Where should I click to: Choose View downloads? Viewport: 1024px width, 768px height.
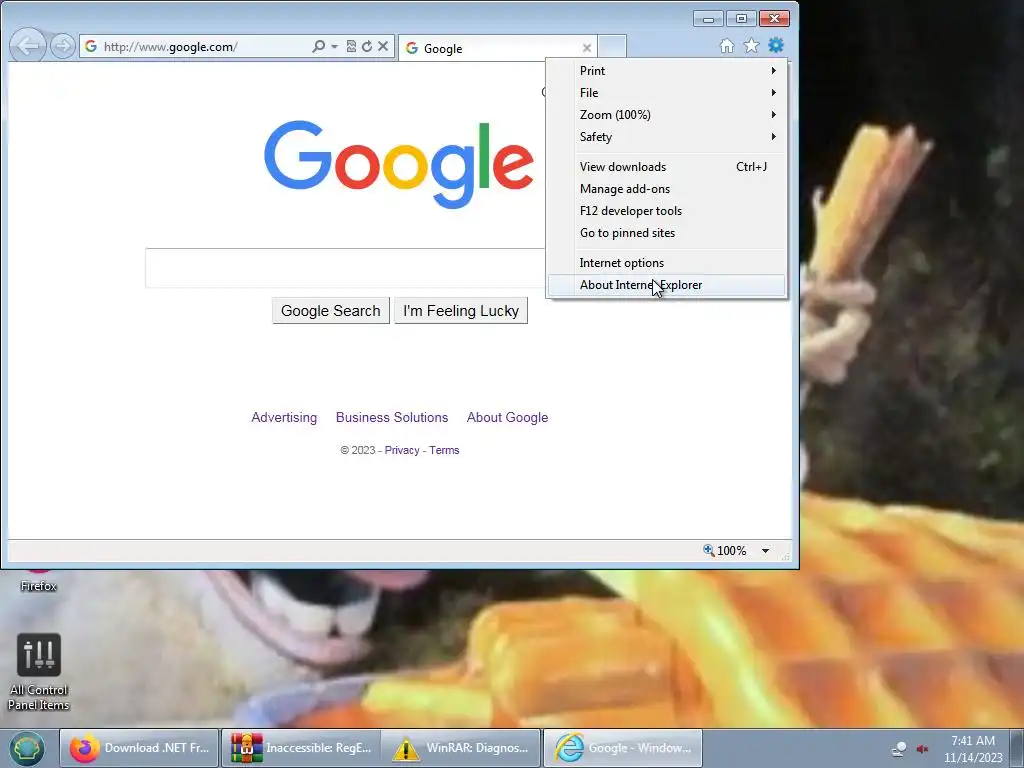(667, 167)
